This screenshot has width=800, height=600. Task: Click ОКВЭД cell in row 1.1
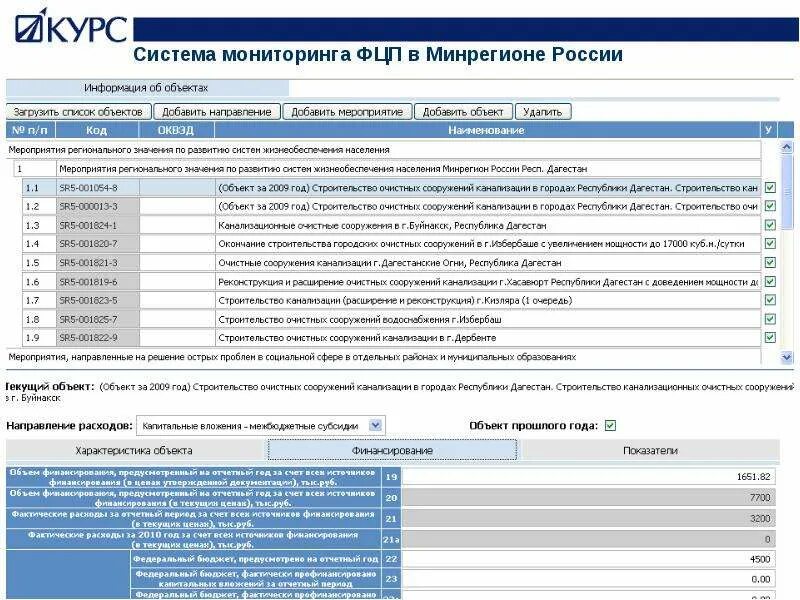(177, 188)
